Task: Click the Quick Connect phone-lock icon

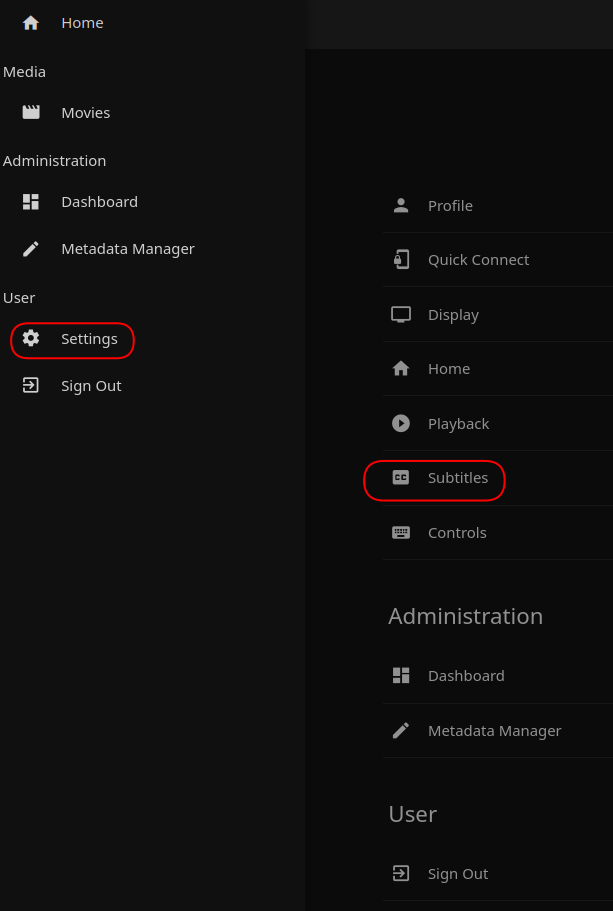Action: tap(401, 260)
